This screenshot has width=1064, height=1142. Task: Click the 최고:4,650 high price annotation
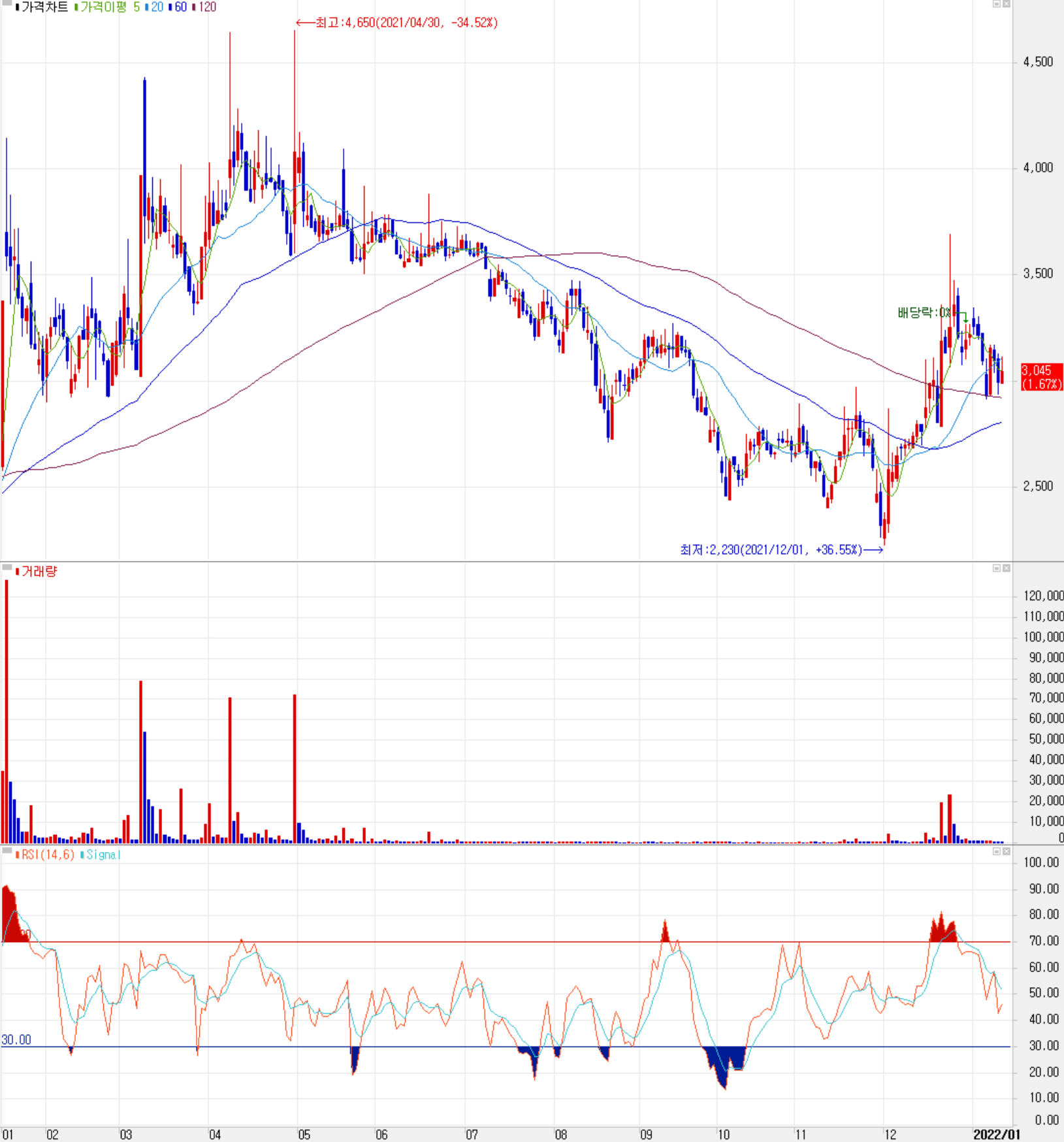pyautogui.click(x=397, y=23)
